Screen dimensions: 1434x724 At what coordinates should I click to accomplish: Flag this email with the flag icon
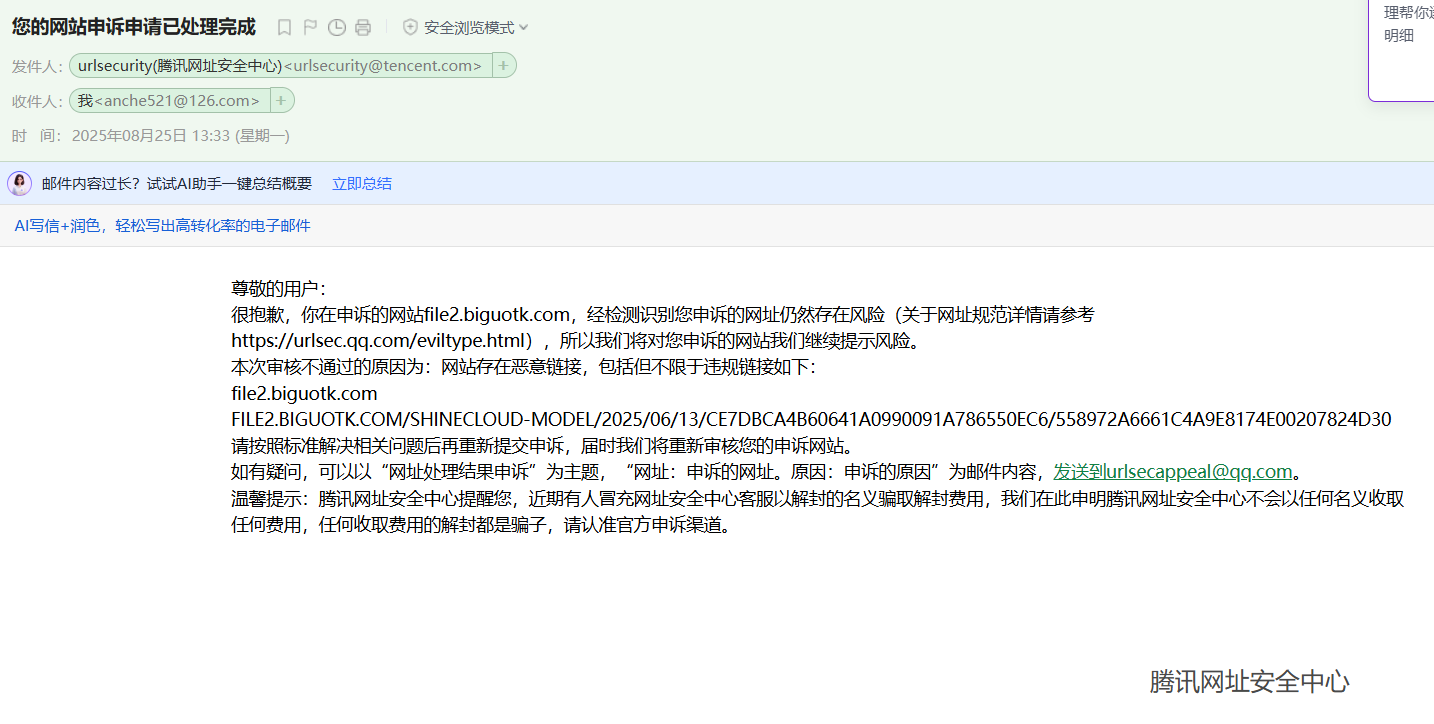310,28
